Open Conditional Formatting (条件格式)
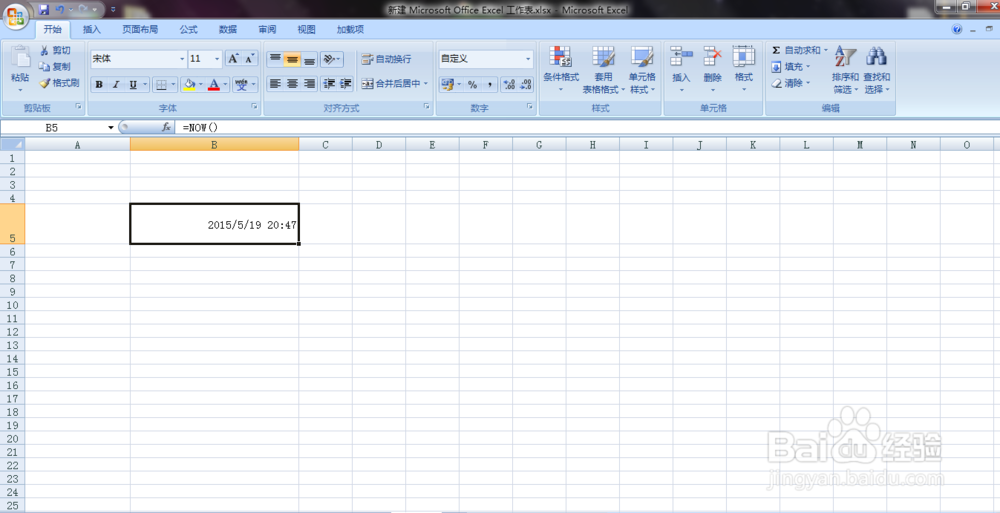The width and height of the screenshot is (1000, 513). [561, 70]
